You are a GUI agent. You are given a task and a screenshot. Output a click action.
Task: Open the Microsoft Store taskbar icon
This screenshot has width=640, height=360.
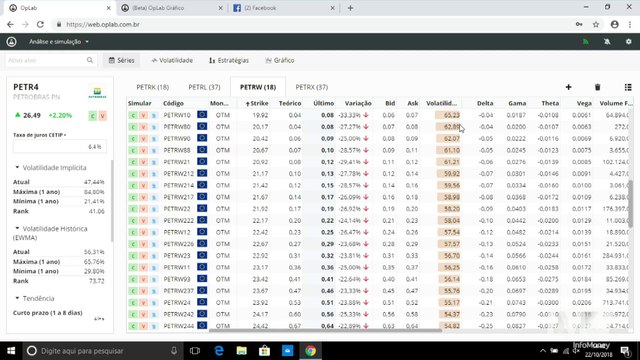pyautogui.click(x=264, y=351)
